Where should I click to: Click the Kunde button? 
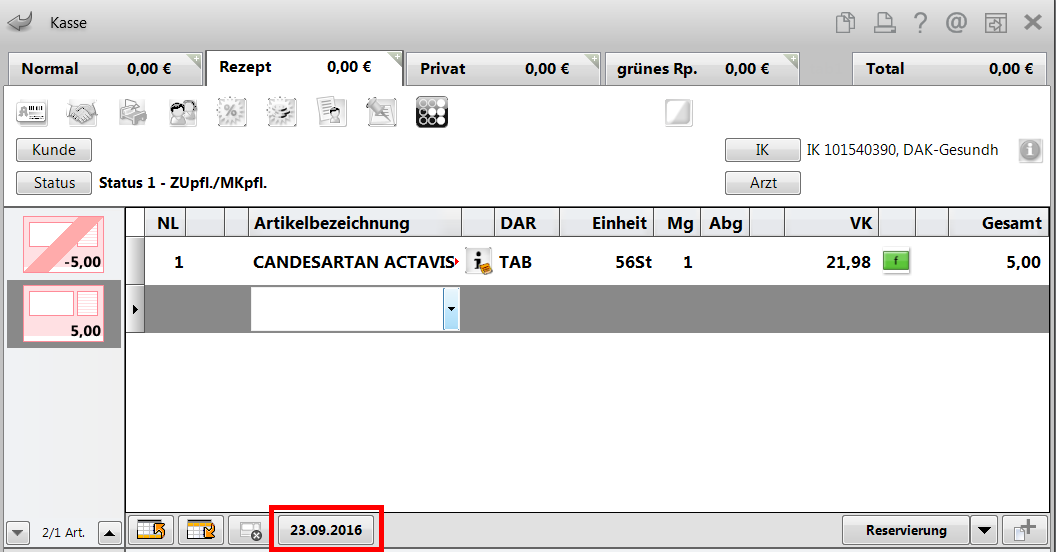click(x=54, y=149)
